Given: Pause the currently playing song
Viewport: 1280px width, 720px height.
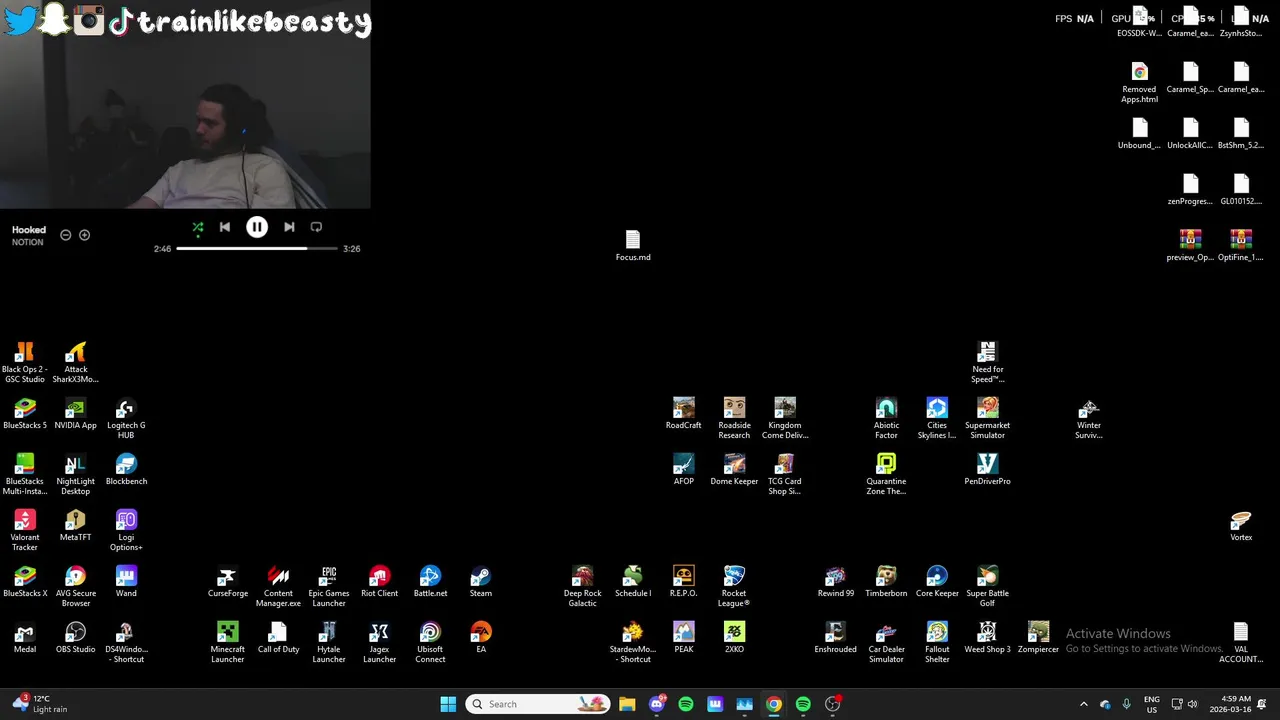Looking at the screenshot, I should 257,227.
